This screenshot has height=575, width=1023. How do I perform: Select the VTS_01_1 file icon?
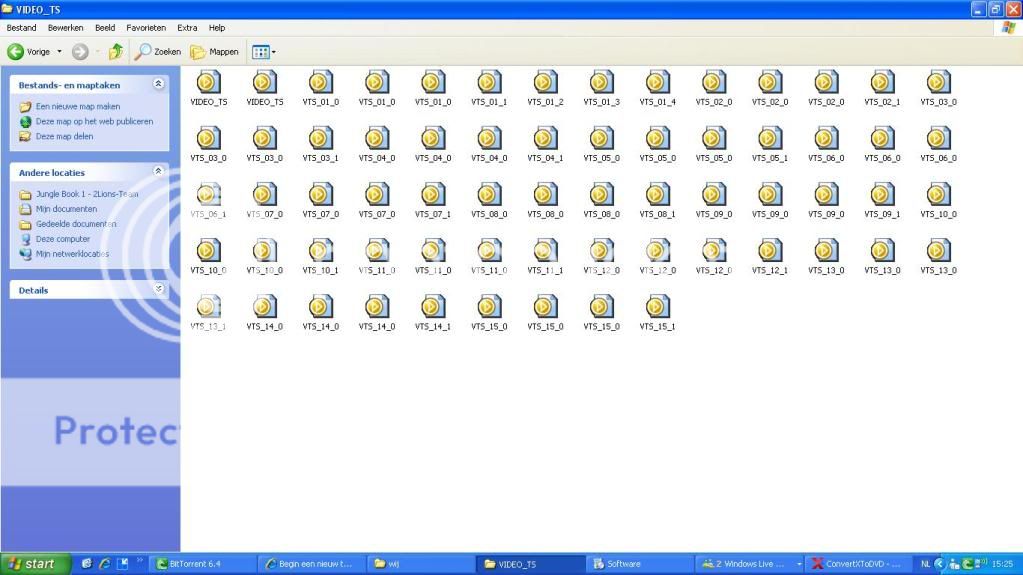coord(489,82)
